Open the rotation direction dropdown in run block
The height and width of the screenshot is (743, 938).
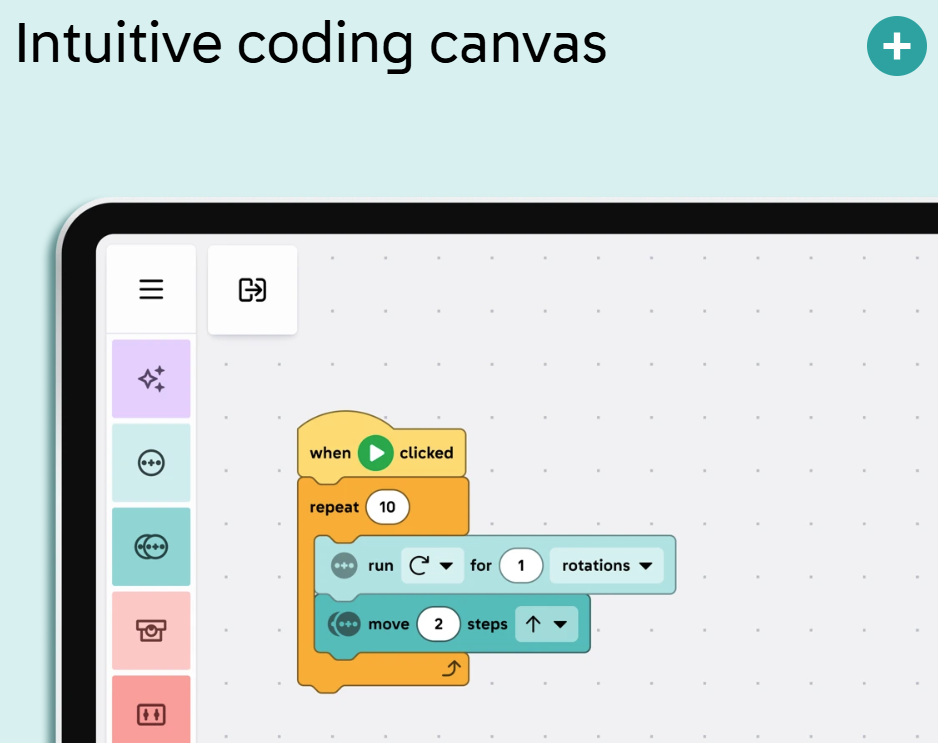[x=432, y=565]
